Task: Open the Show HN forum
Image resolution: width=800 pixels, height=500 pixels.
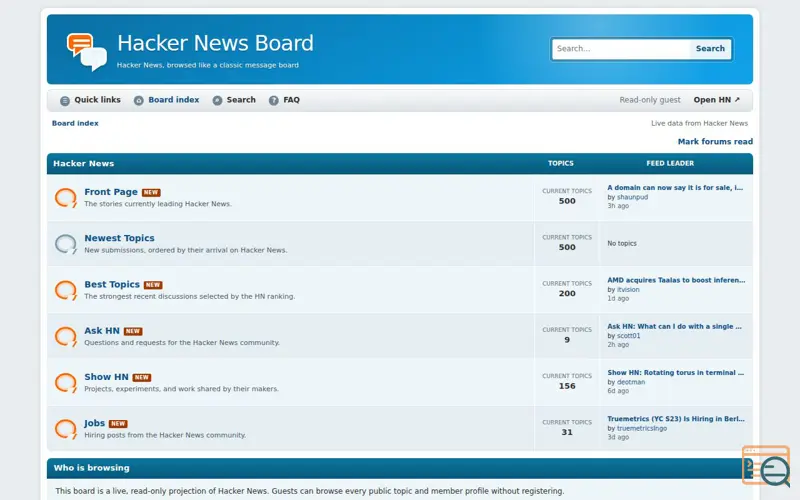Action: (106, 377)
